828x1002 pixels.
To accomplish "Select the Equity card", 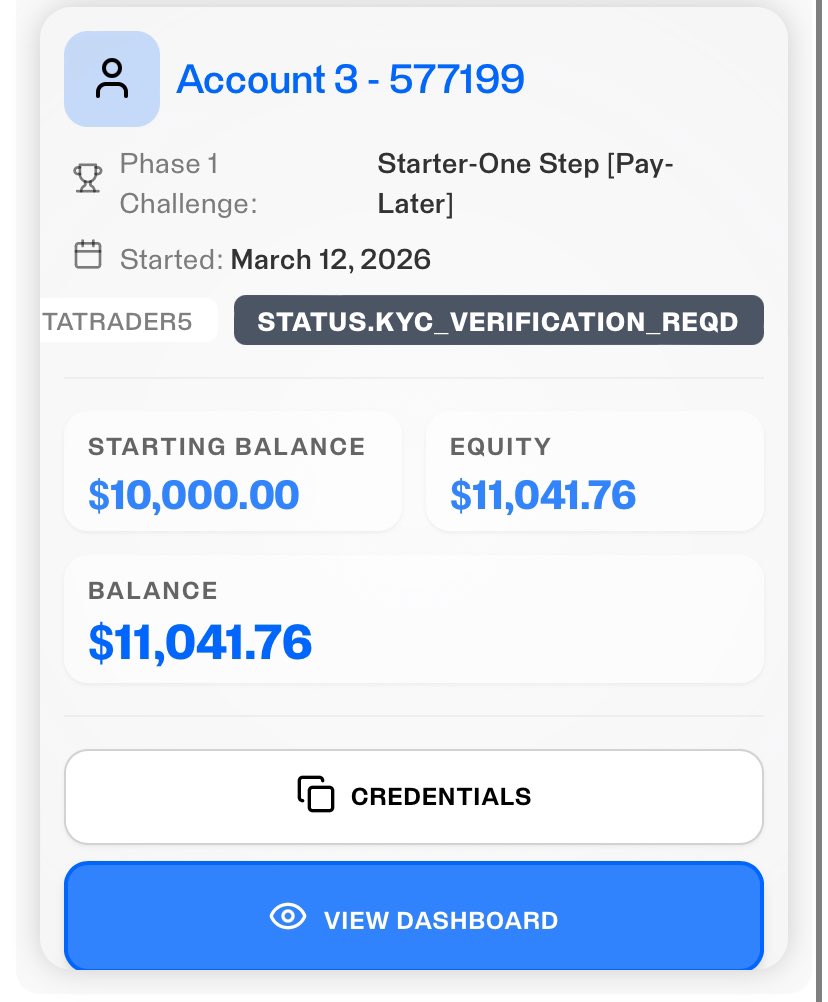I will pos(595,472).
